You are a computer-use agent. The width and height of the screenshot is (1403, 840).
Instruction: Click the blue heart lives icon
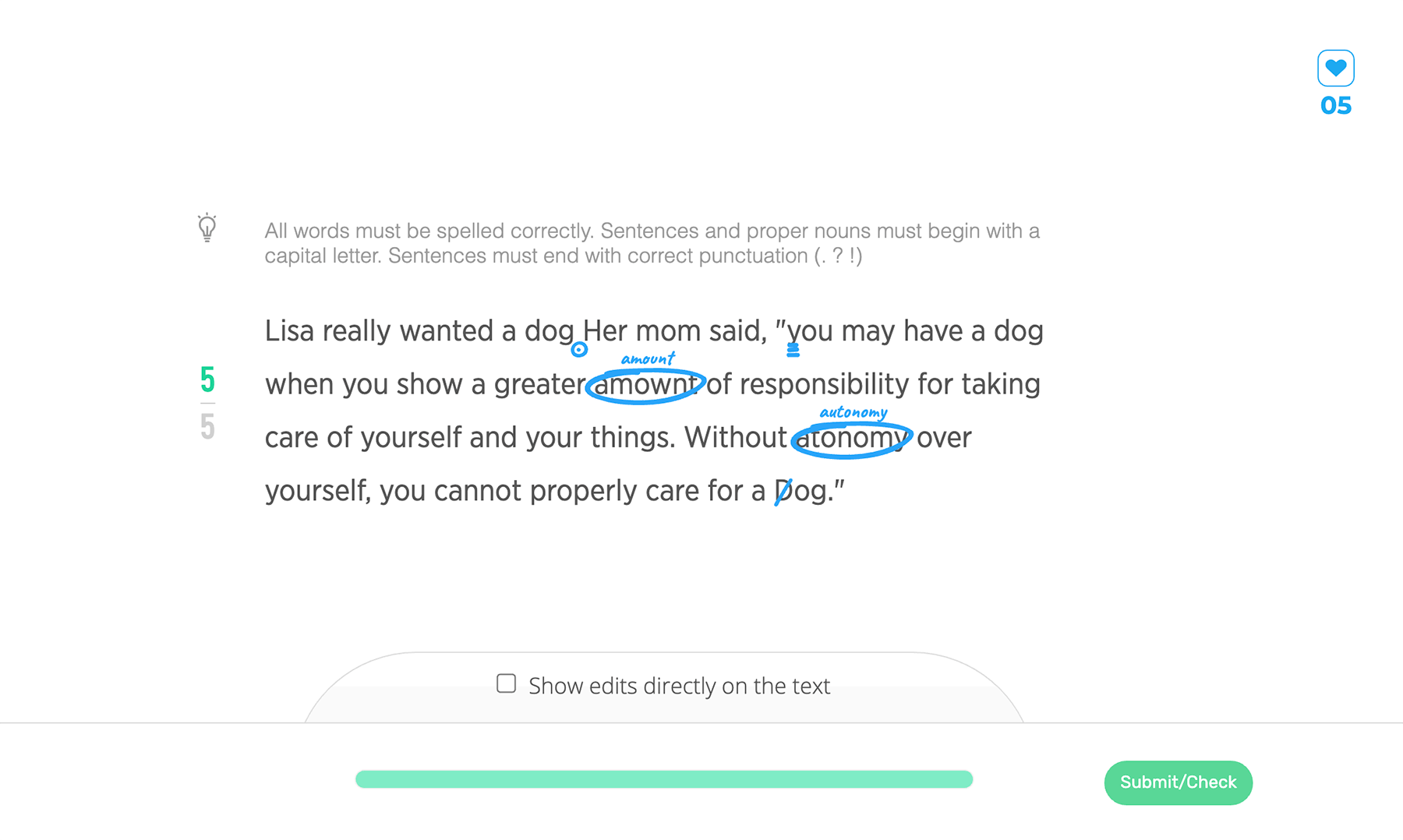click(1335, 68)
